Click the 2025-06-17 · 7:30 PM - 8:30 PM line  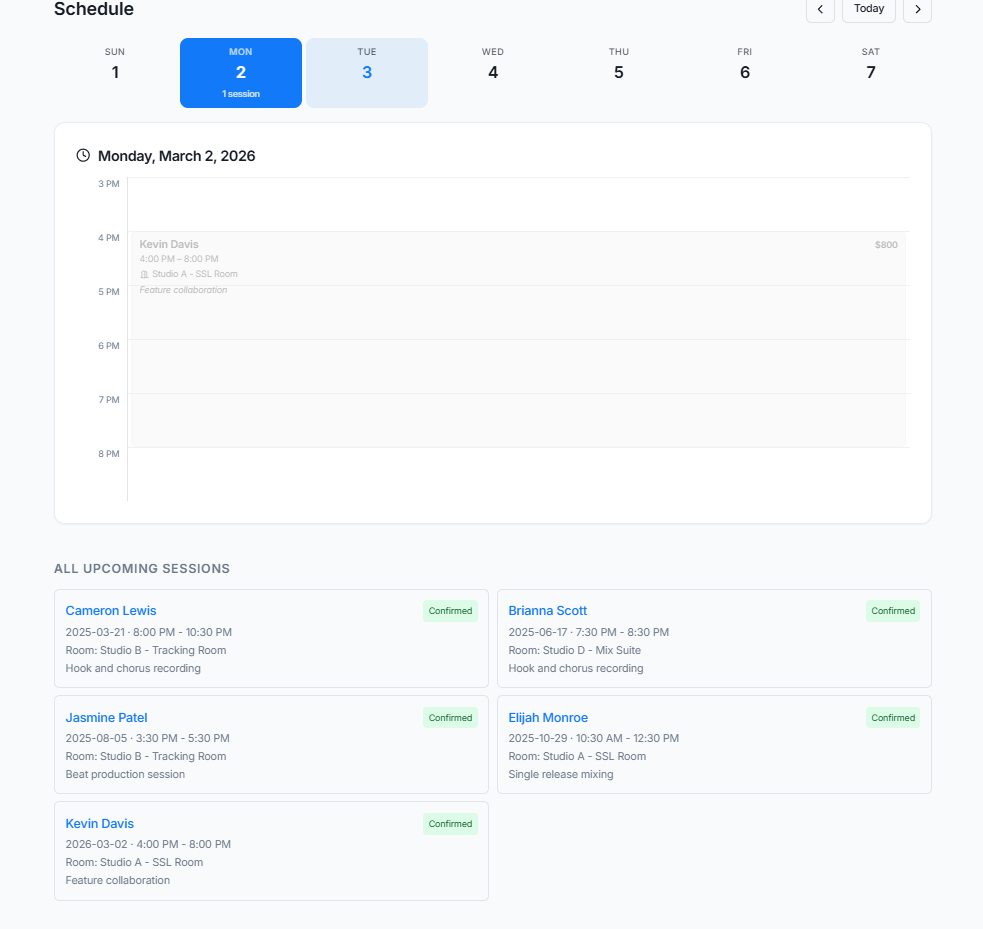(589, 632)
